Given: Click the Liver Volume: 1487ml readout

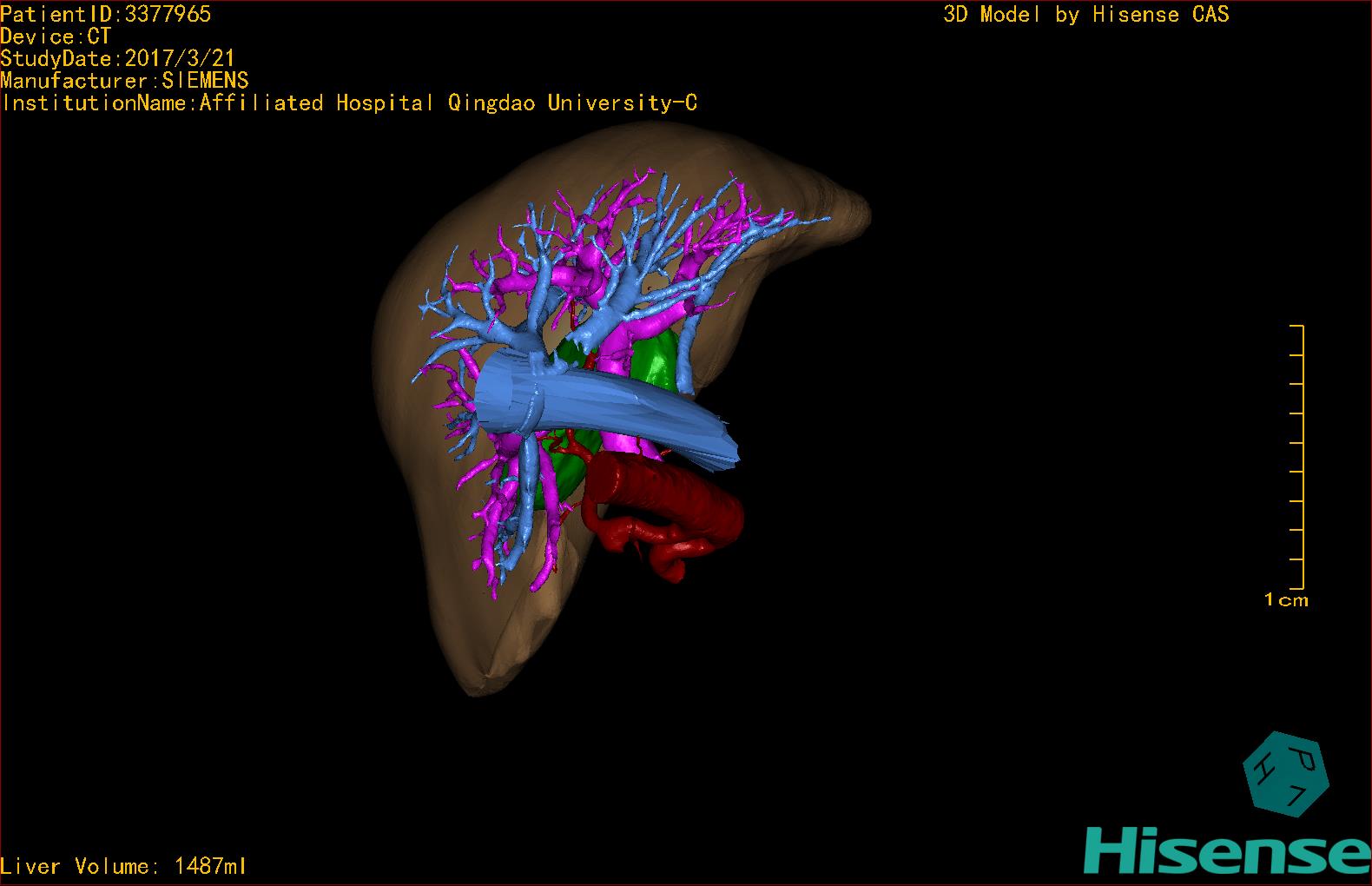Looking at the screenshot, I should point(123,866).
